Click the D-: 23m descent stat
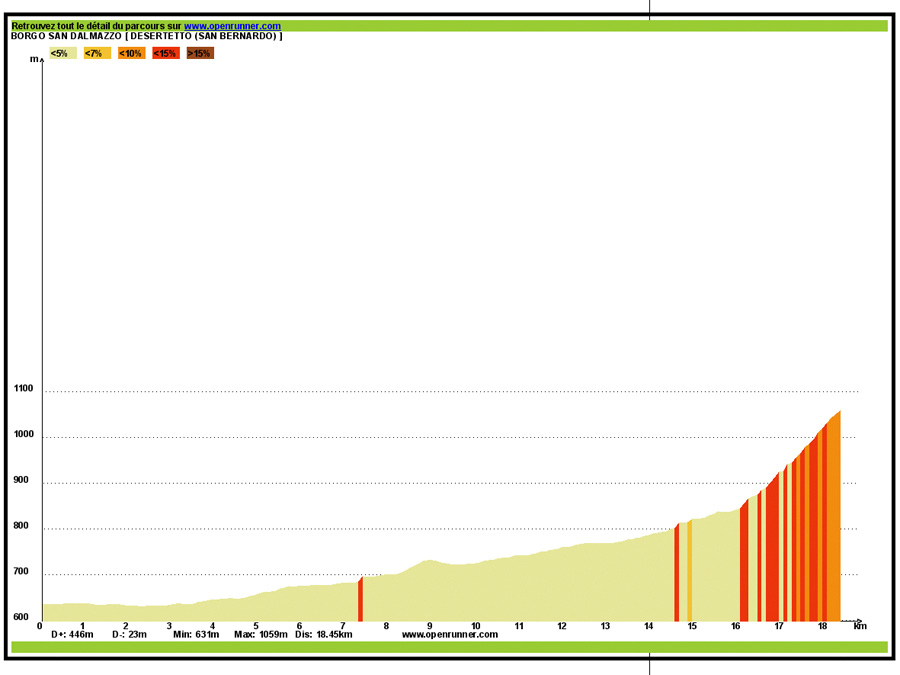The width and height of the screenshot is (900, 675). [x=129, y=634]
